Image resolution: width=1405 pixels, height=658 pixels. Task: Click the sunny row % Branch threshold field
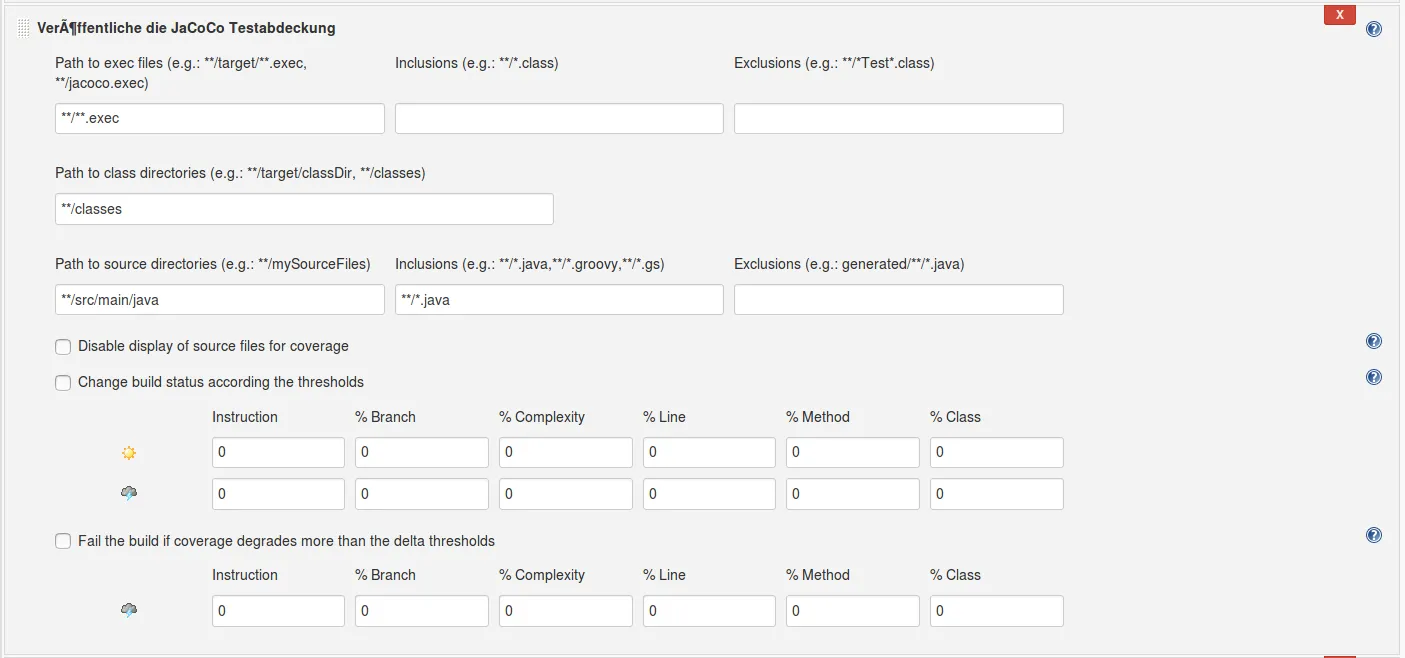click(x=421, y=453)
